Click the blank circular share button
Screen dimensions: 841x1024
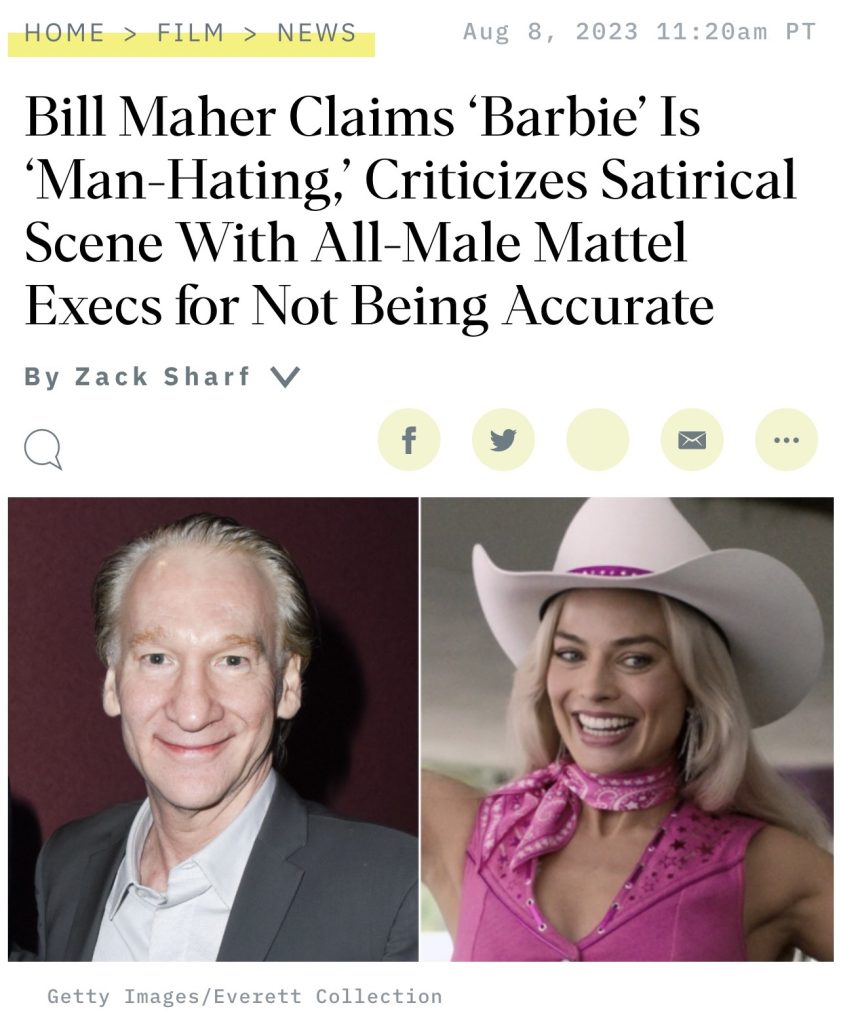[597, 440]
